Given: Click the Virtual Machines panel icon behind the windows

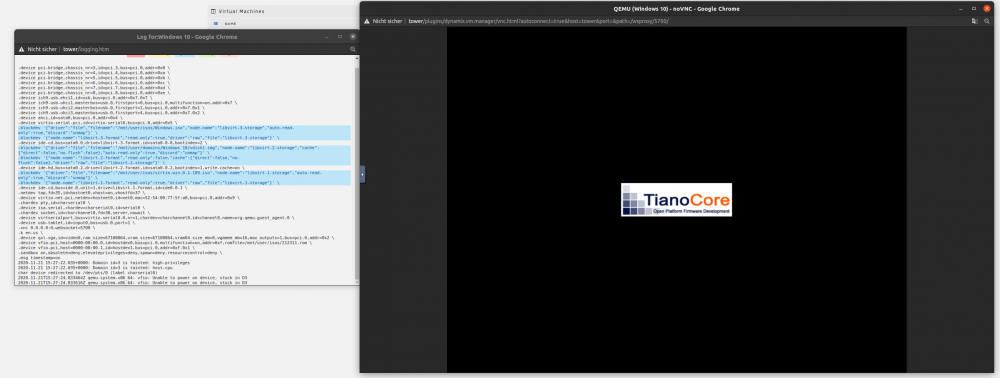Looking at the screenshot, I should [214, 11].
